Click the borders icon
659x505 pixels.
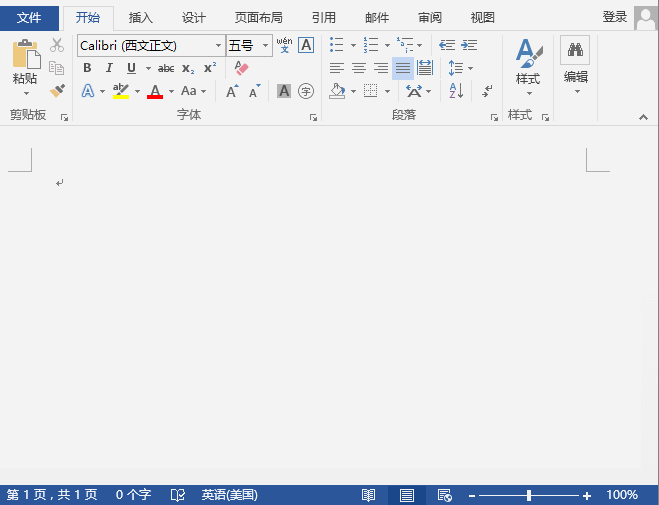370,91
